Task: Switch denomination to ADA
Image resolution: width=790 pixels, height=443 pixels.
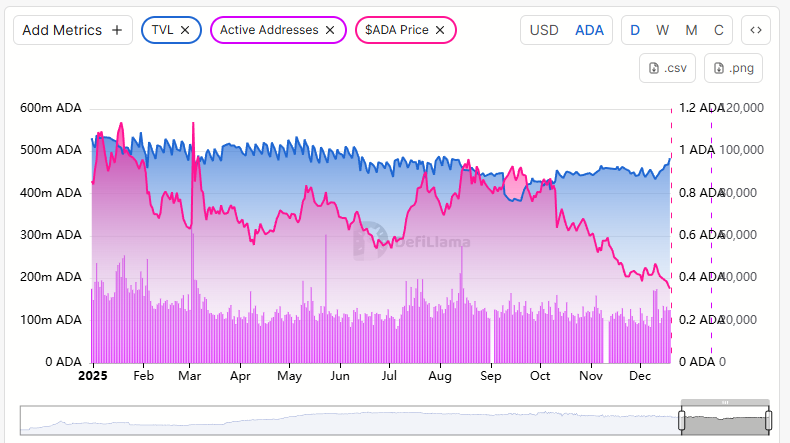Action: click(590, 30)
